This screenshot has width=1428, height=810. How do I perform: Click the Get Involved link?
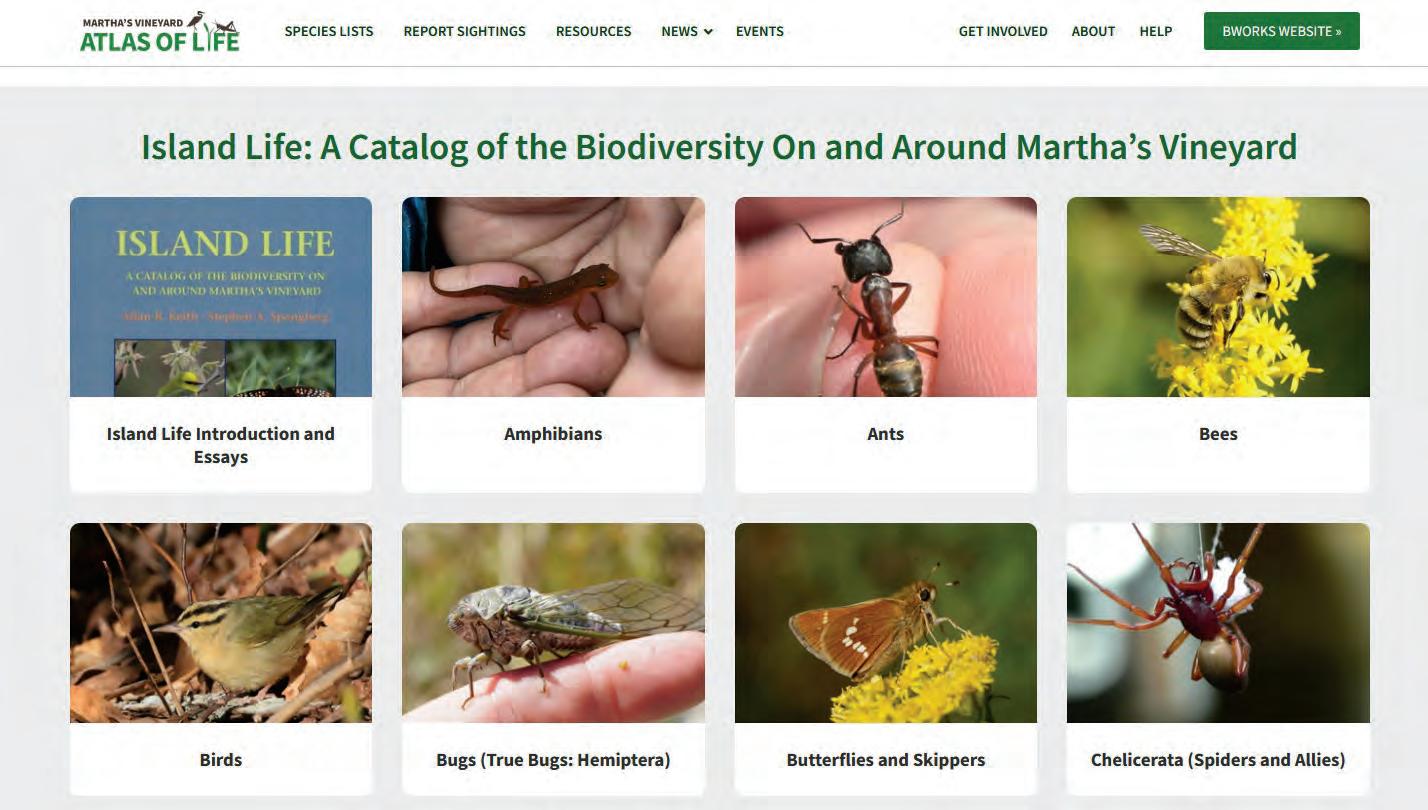pyautogui.click(x=1003, y=31)
